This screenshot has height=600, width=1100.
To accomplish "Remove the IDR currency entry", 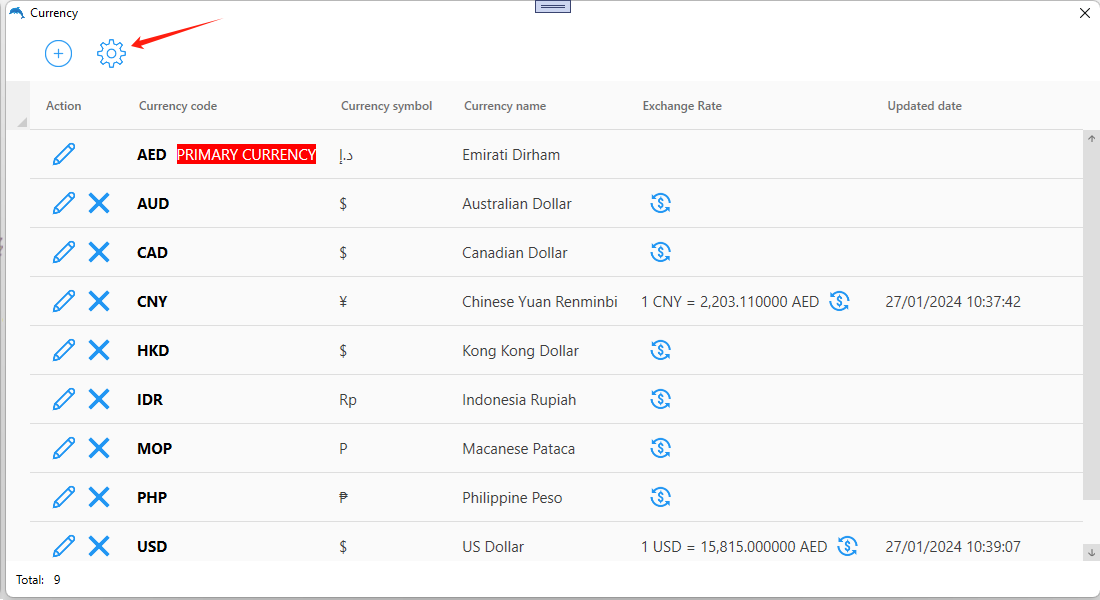I will click(99, 399).
